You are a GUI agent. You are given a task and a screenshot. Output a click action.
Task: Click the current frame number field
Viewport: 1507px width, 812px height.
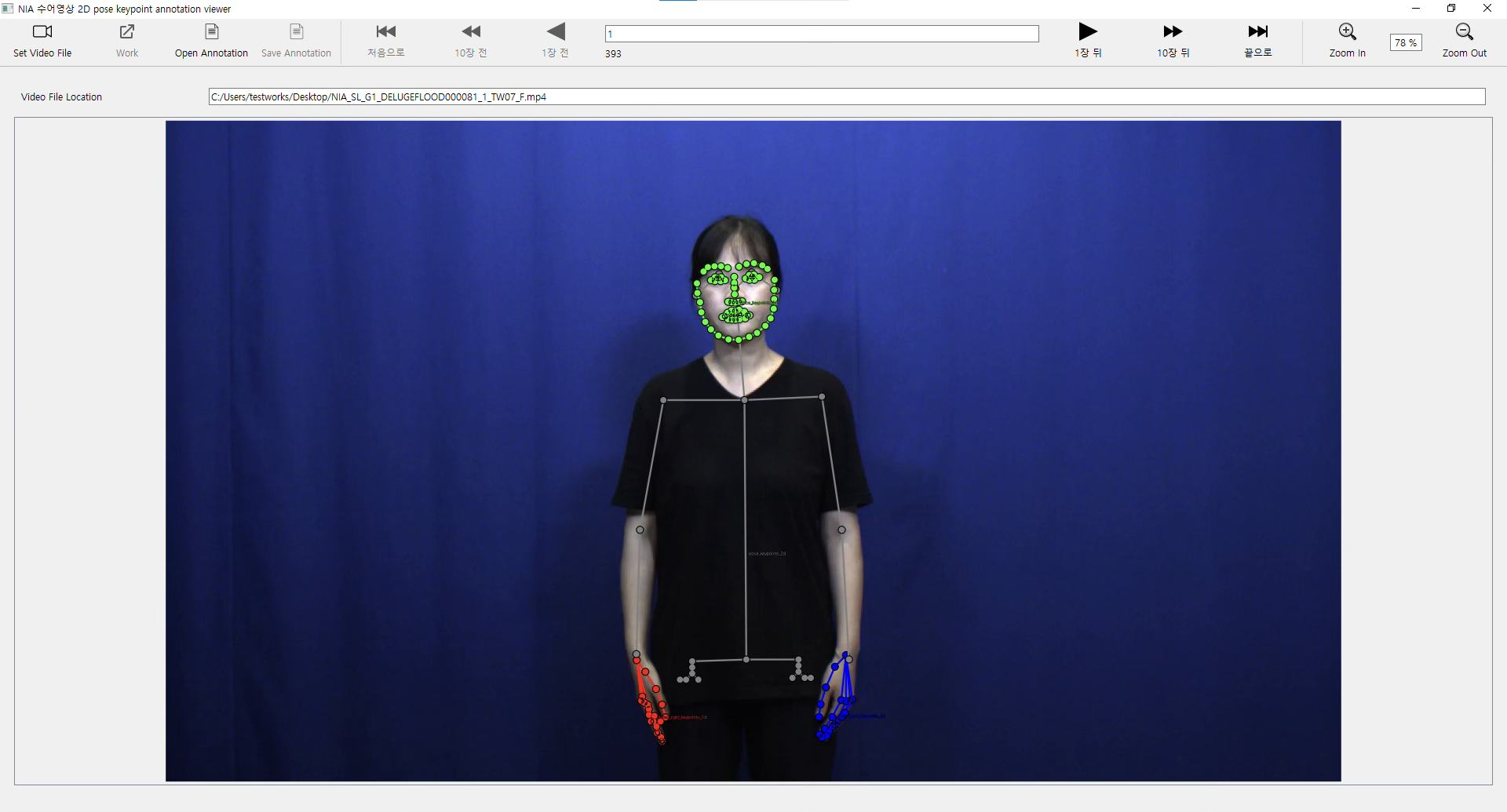point(822,34)
